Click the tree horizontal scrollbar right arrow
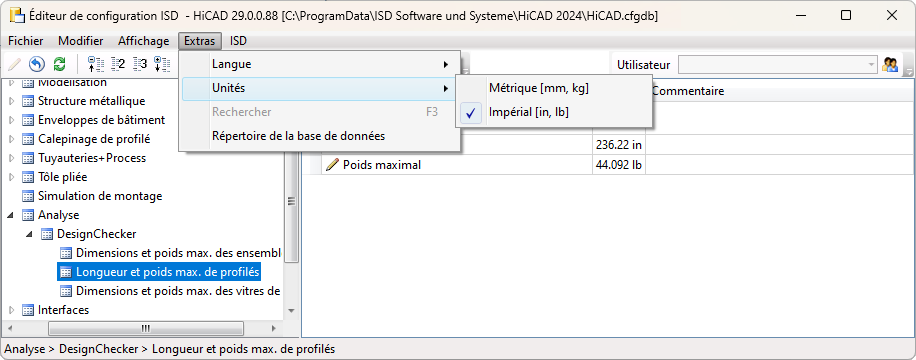 coord(273,327)
